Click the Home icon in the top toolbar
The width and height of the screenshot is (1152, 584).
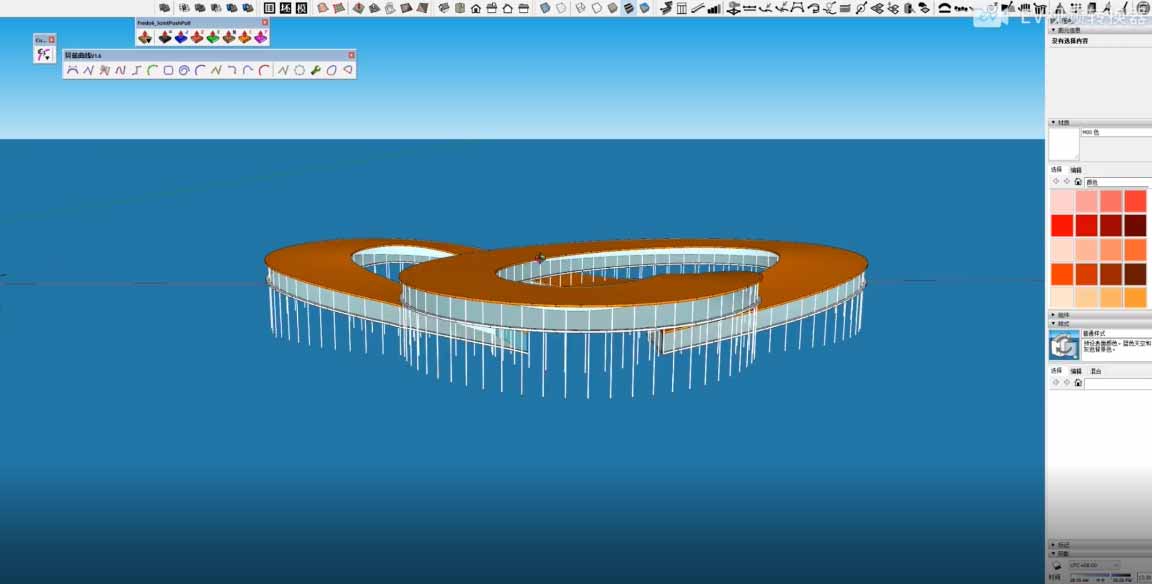[476, 8]
